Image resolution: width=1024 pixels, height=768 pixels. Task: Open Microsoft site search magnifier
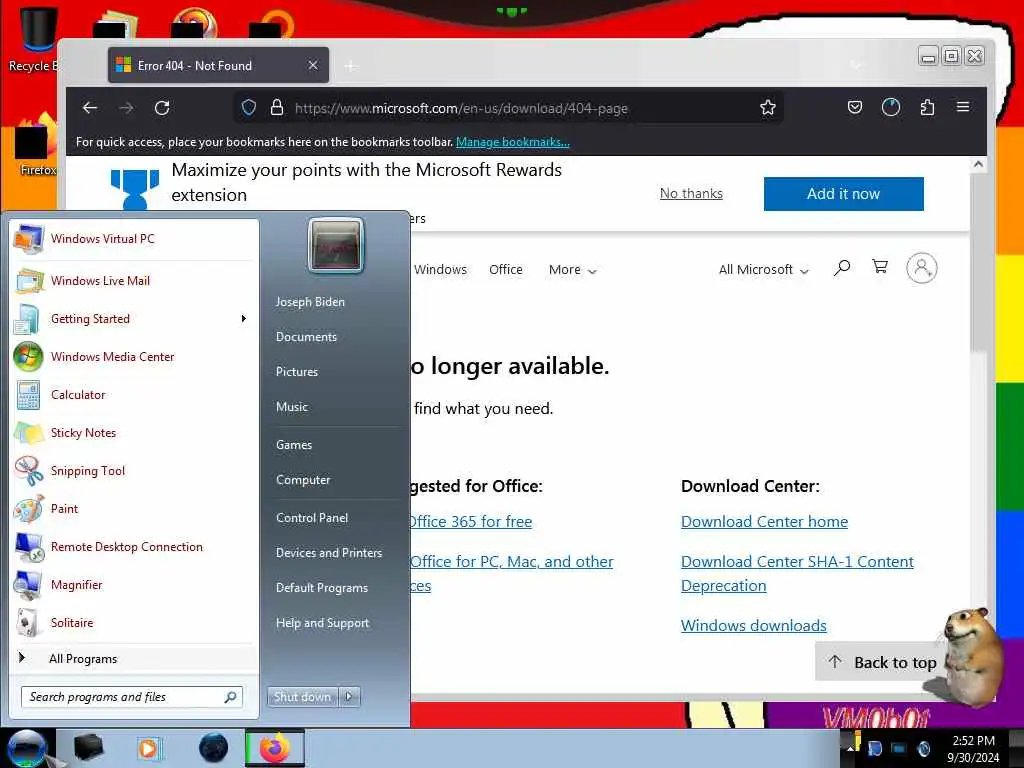[x=842, y=268]
